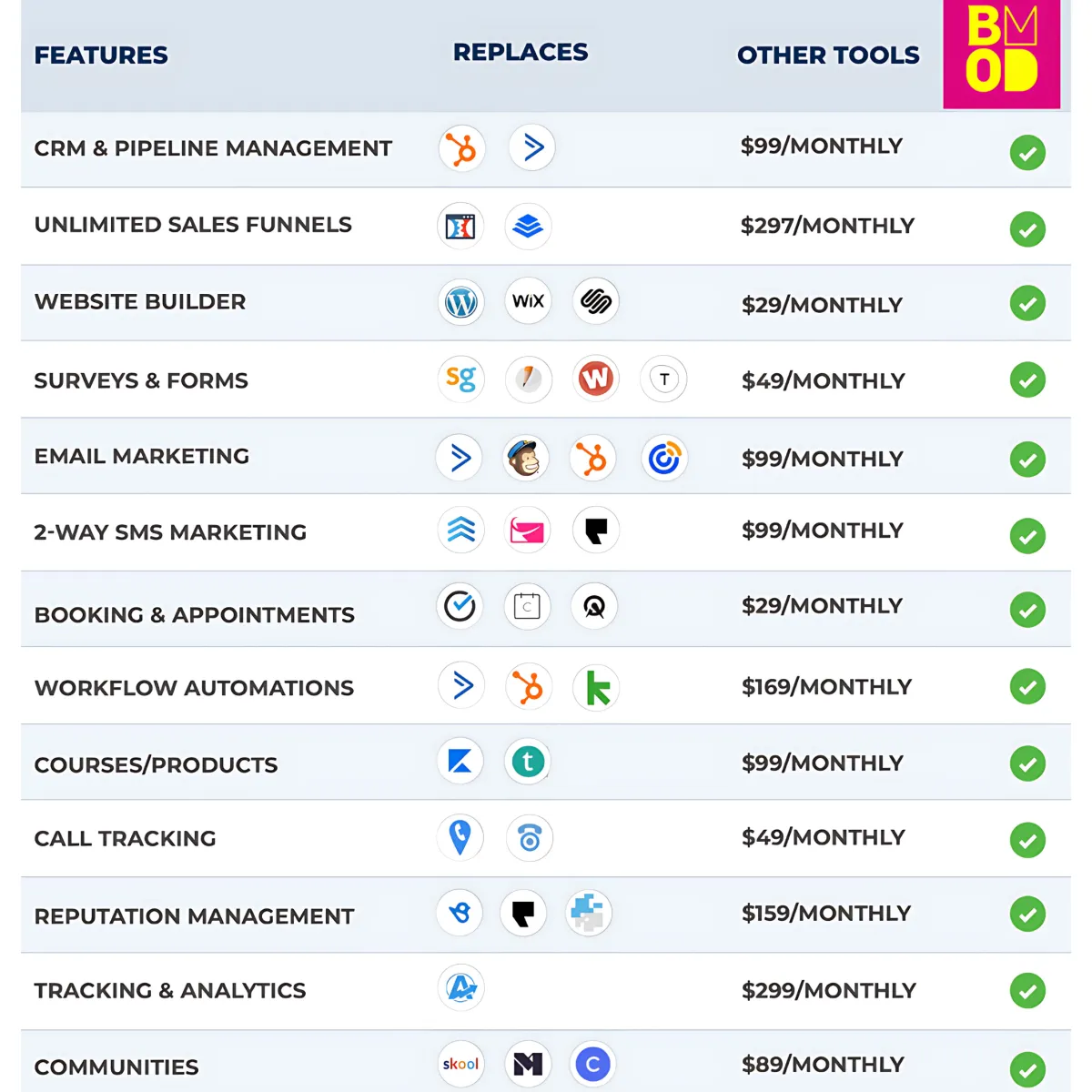Image resolution: width=1092 pixels, height=1092 pixels.
Task: Click the ClickFunnels icon in Sales Funnels row
Action: click(x=460, y=226)
